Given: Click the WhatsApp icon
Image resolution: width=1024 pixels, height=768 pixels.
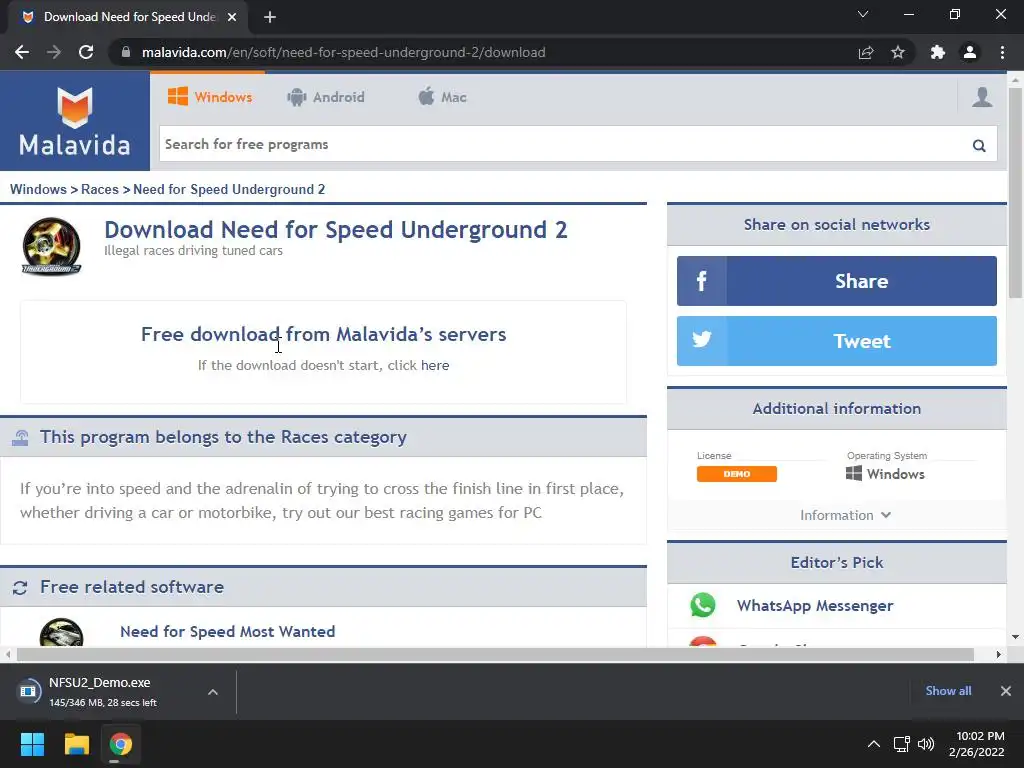Looking at the screenshot, I should [x=703, y=605].
